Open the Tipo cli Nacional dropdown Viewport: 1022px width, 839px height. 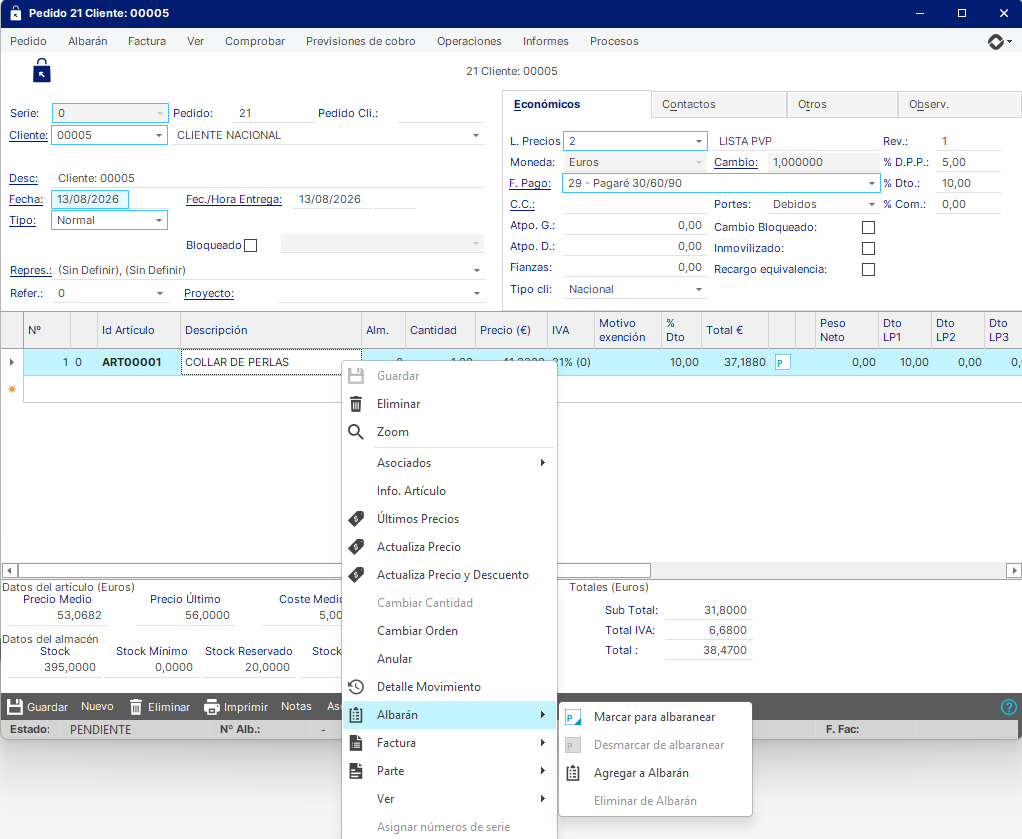(x=699, y=289)
